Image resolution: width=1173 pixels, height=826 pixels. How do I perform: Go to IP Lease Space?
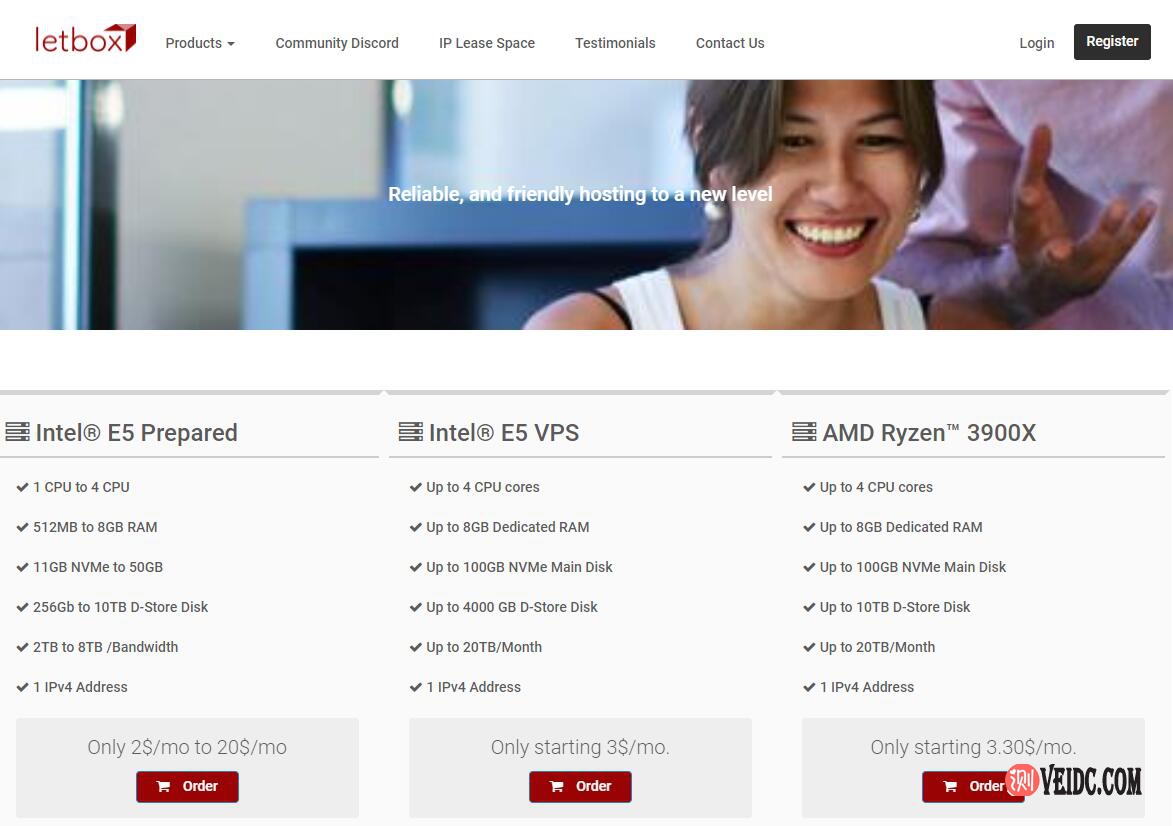coord(487,43)
